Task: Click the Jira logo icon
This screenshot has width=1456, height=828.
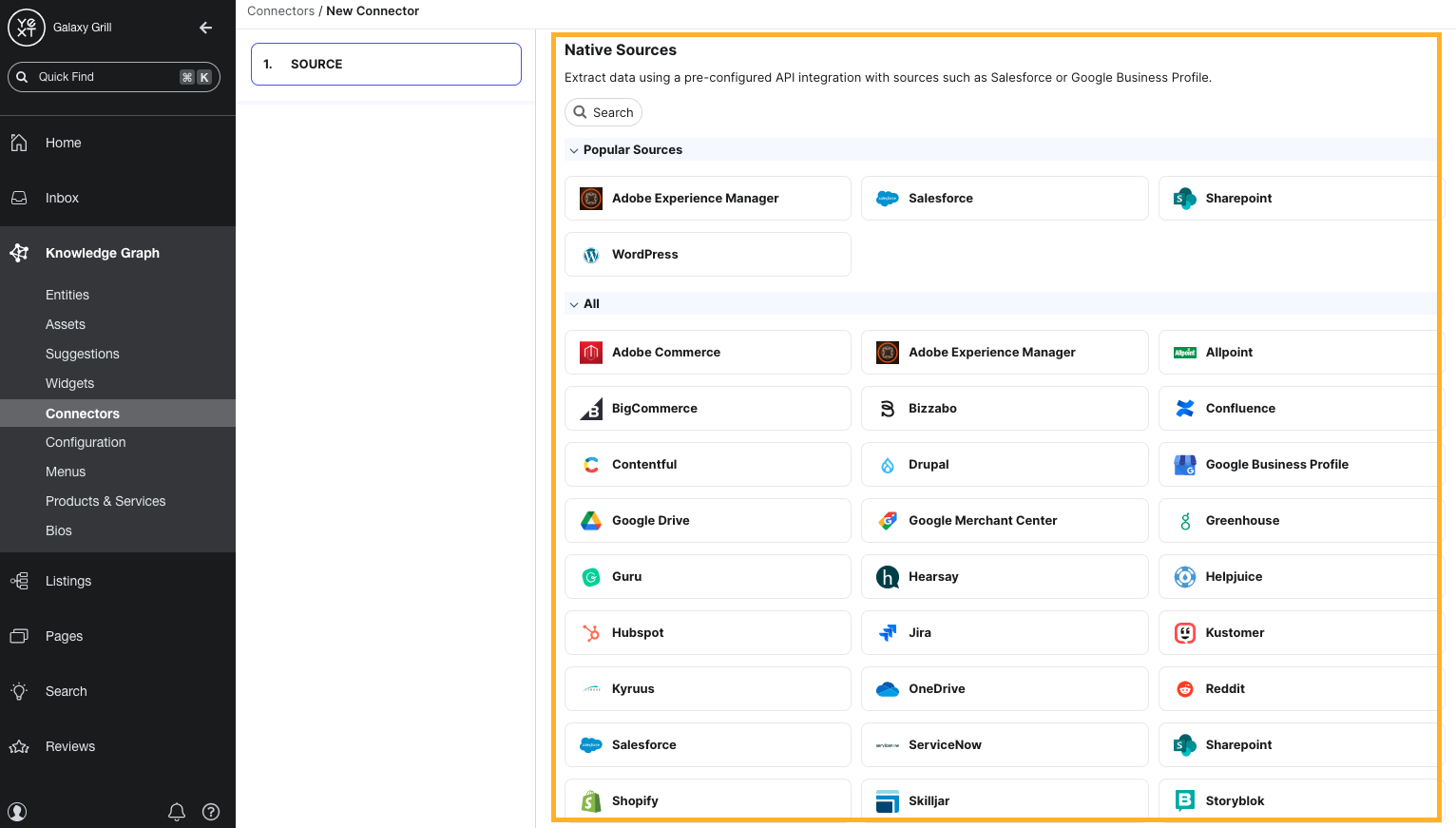Action: coord(888,632)
